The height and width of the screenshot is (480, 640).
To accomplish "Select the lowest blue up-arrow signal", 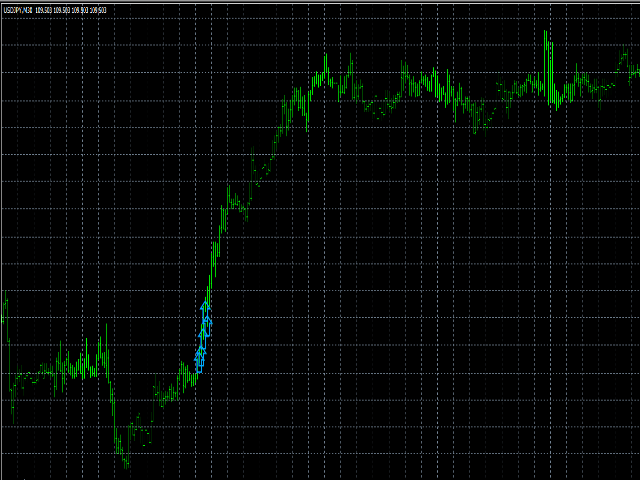I will click(x=198, y=362).
